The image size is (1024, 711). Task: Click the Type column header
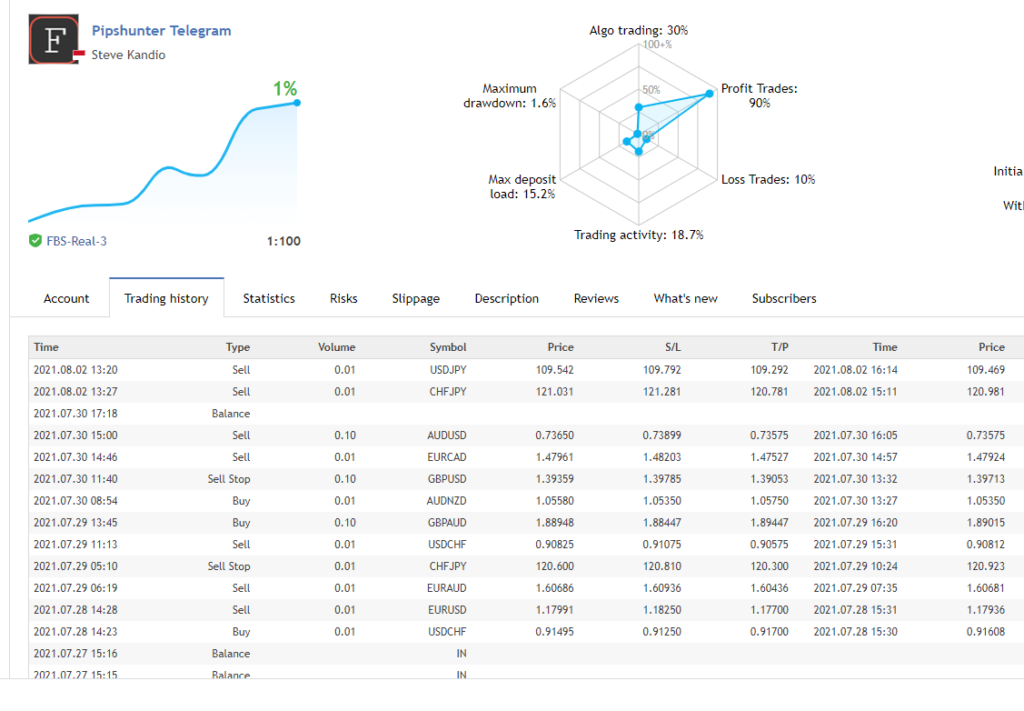pos(238,347)
